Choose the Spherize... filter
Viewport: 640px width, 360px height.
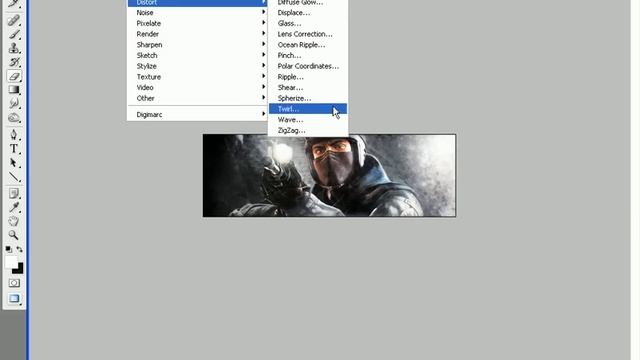(308, 98)
